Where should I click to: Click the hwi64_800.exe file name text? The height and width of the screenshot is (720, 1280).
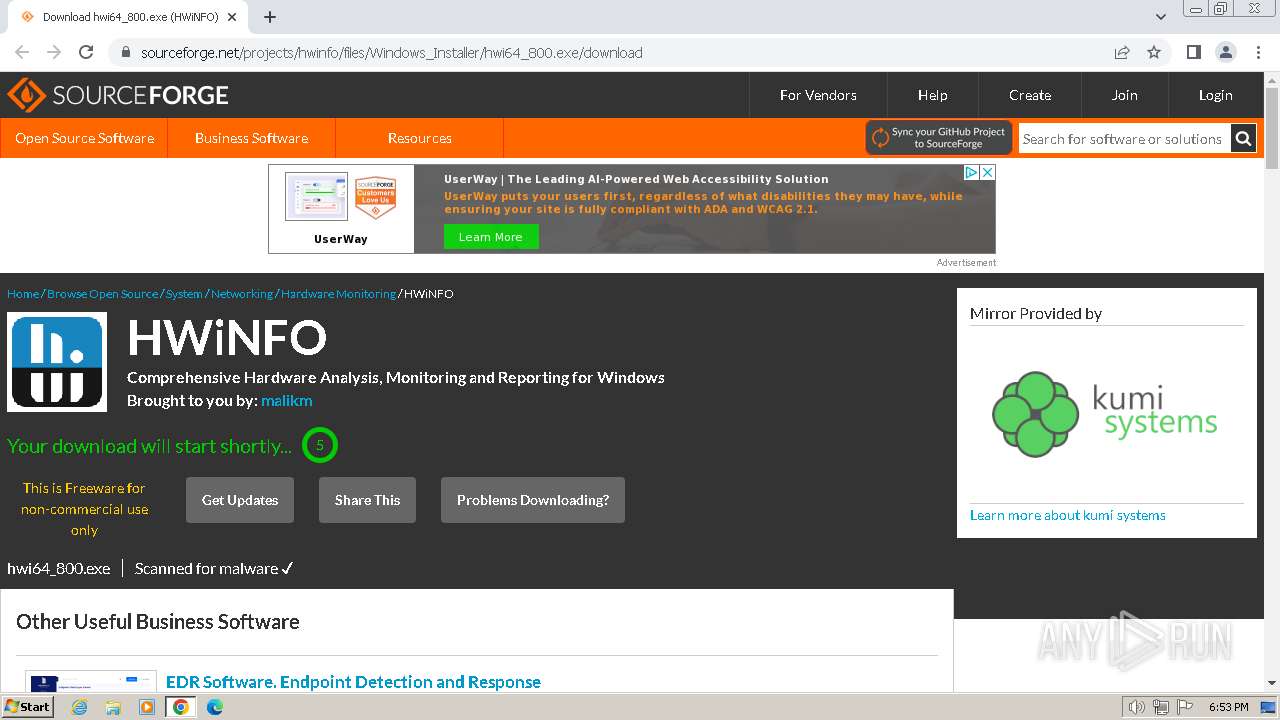coord(58,568)
